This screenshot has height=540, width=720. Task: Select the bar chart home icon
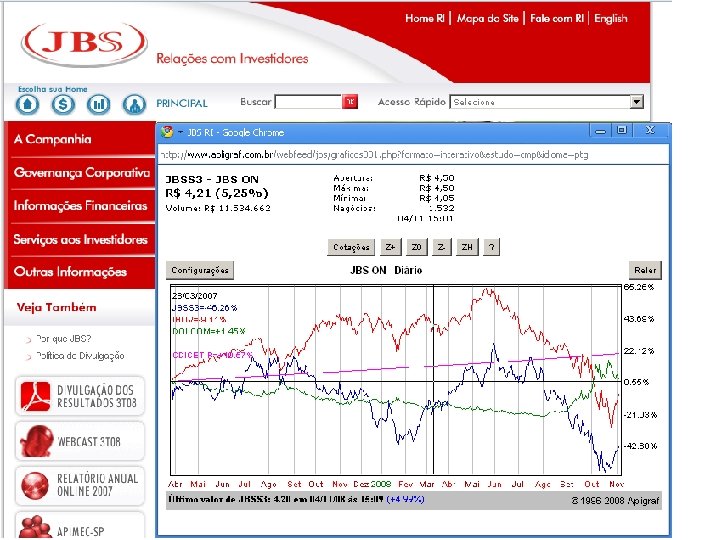pyautogui.click(x=98, y=105)
